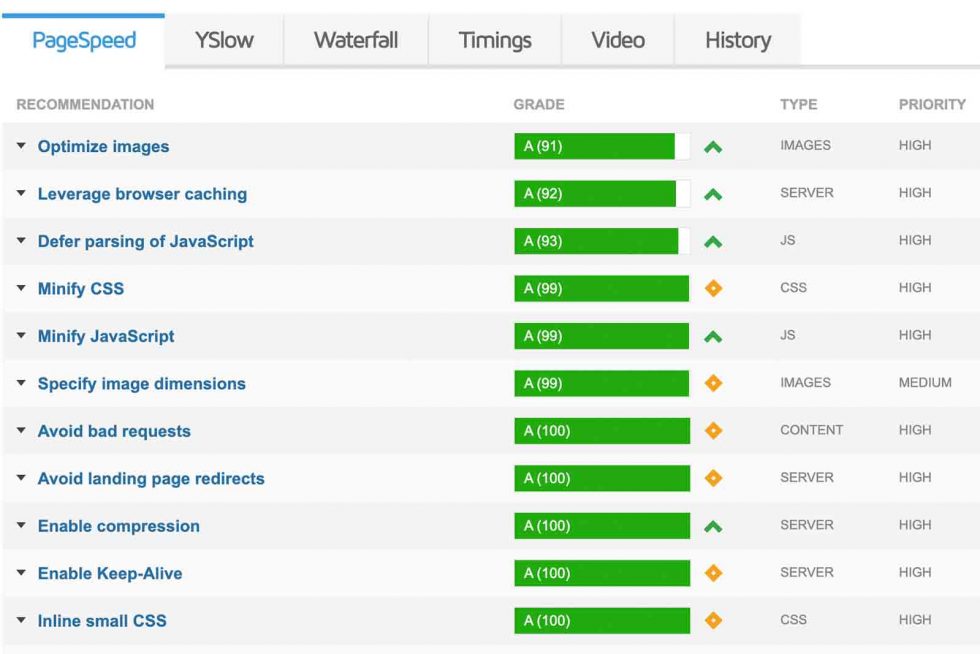Open Avoid bad requests recommendation
Viewport: 980px width, 654px height.
pyautogui.click(x=114, y=431)
